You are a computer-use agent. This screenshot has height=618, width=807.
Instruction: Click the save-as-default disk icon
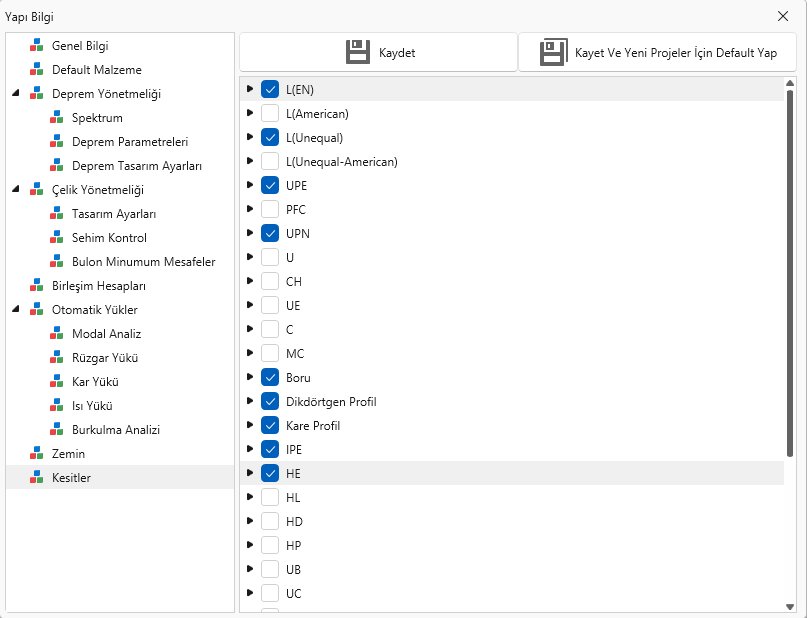pos(553,53)
